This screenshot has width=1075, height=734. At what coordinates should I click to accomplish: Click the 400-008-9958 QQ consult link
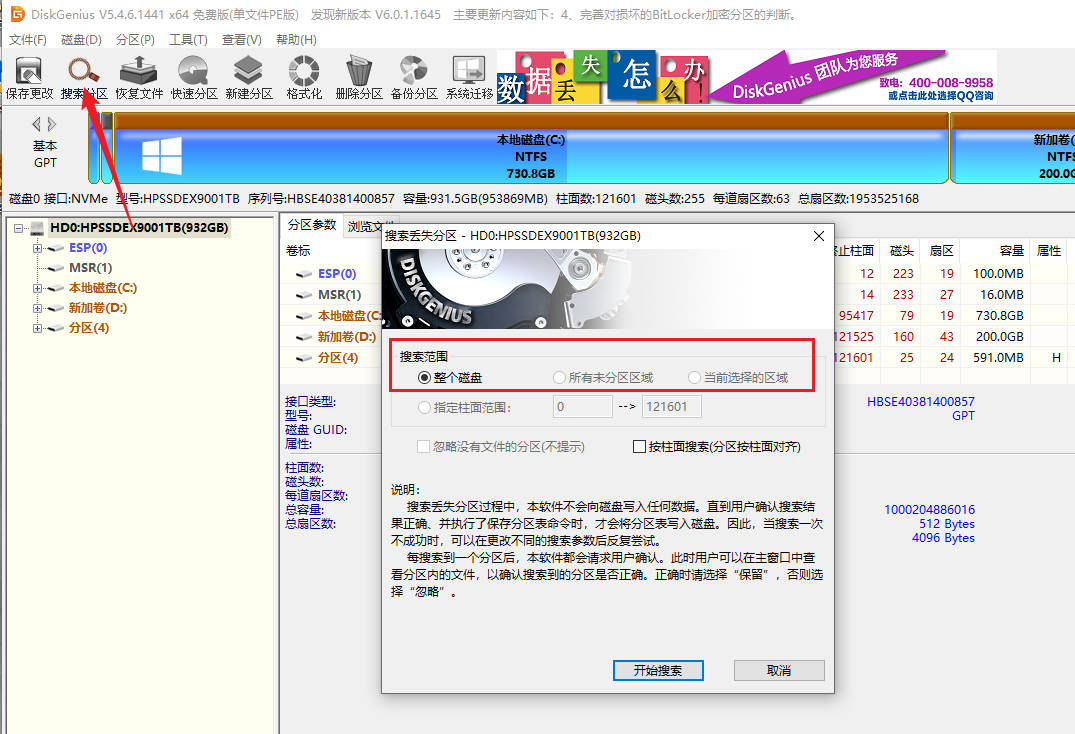tap(937, 89)
